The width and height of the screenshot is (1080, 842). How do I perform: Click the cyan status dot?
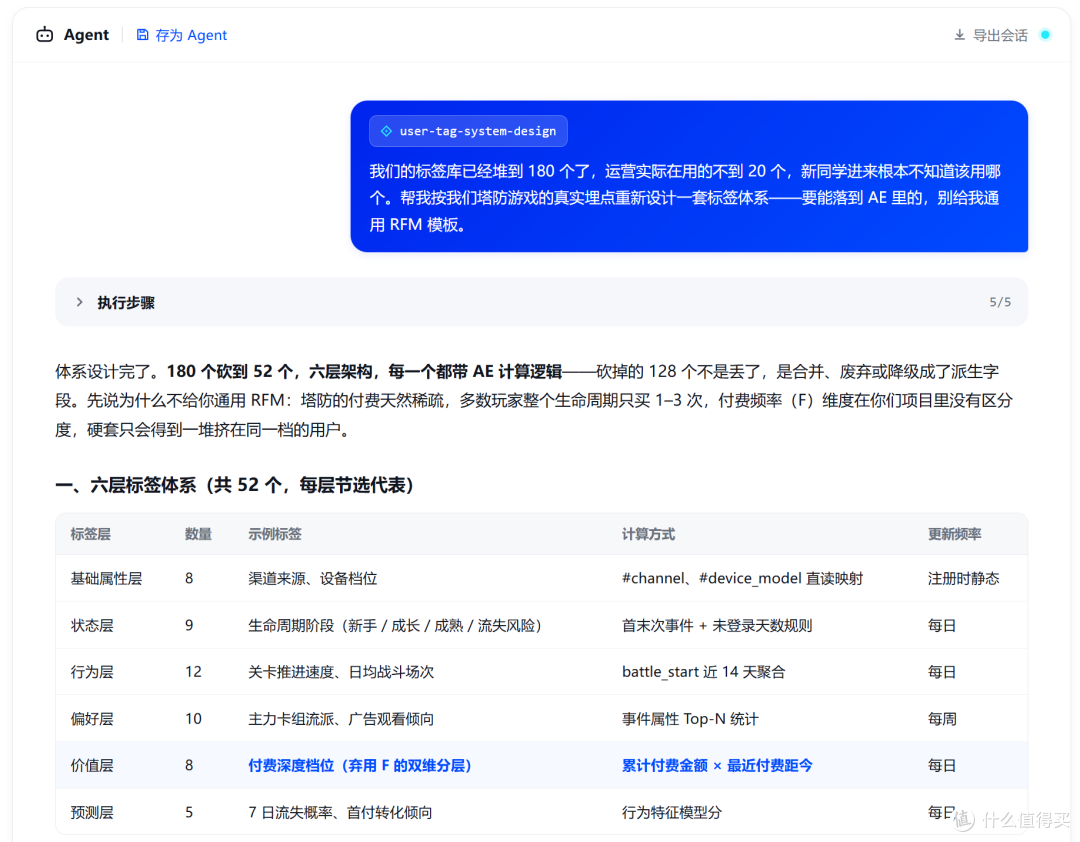(x=1045, y=34)
